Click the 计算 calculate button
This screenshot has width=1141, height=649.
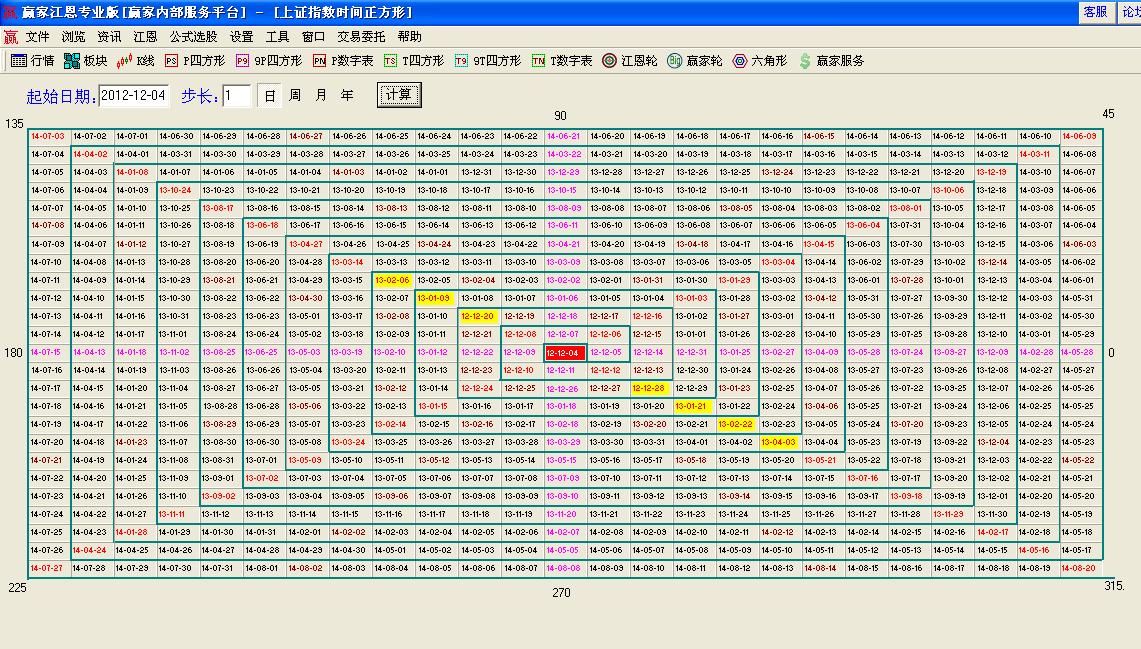399,95
